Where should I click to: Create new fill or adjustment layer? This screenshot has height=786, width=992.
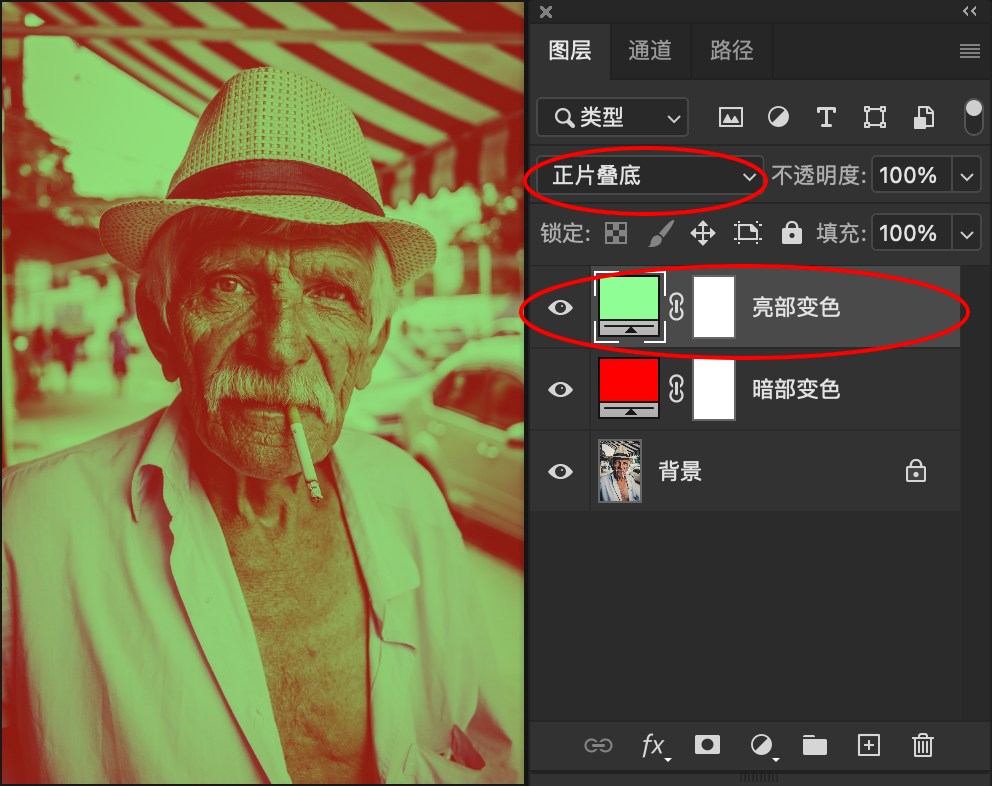(762, 745)
